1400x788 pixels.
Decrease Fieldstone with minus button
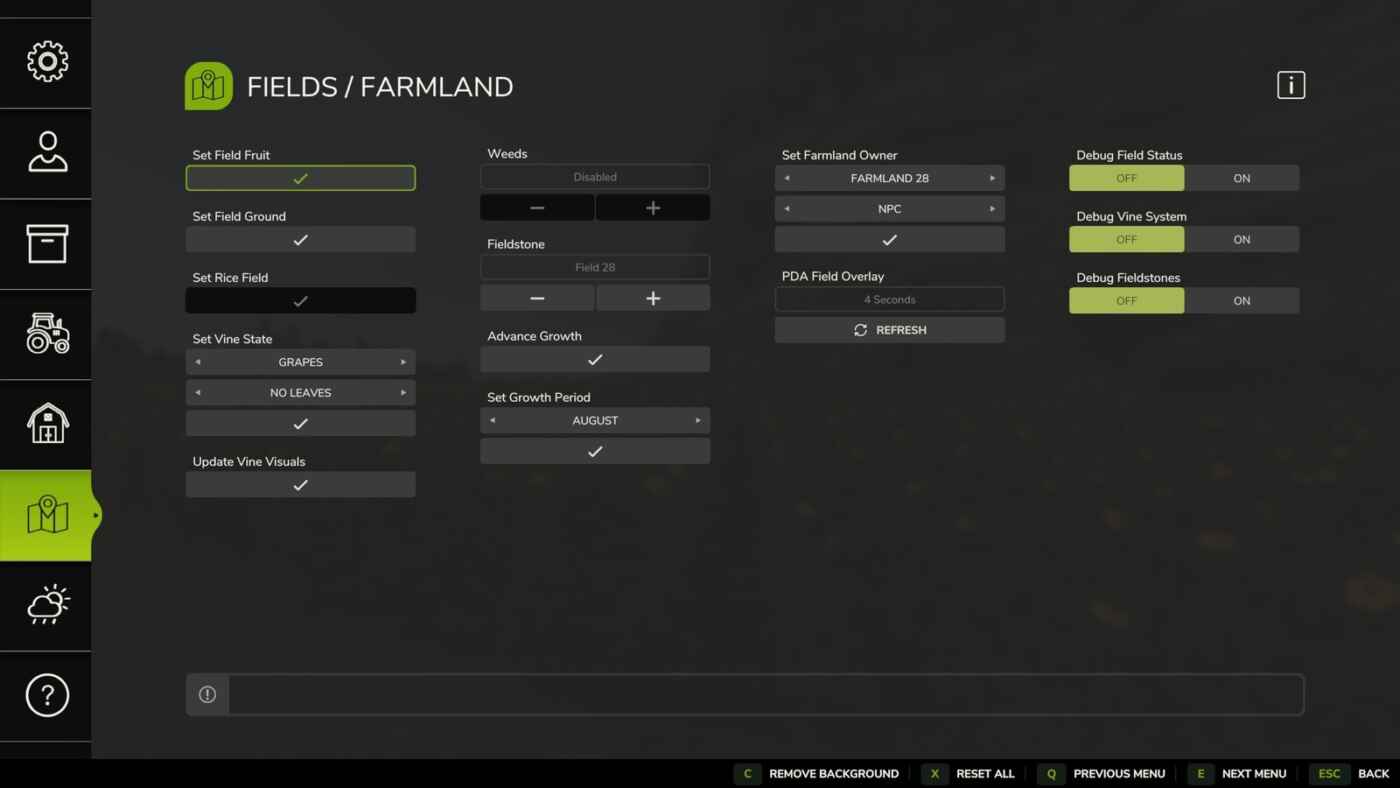pos(537,298)
